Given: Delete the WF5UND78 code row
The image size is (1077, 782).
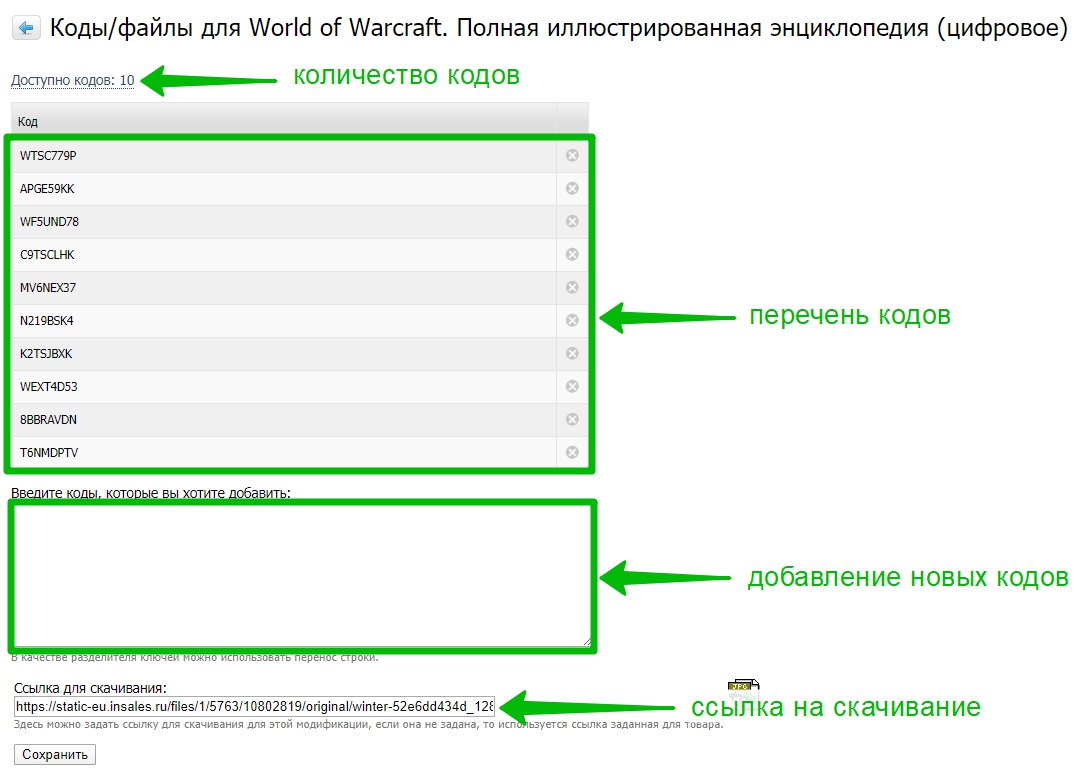Looking at the screenshot, I should (x=572, y=222).
